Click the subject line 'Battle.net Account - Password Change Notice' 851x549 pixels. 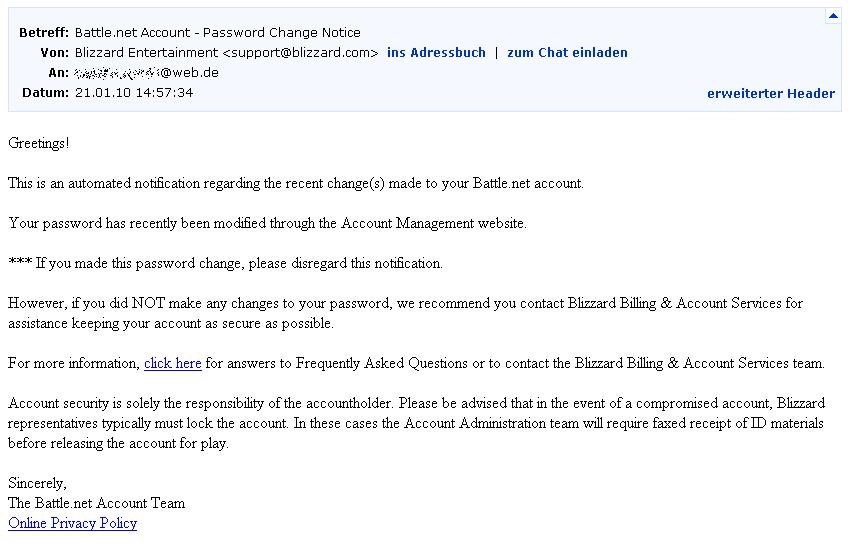(218, 32)
